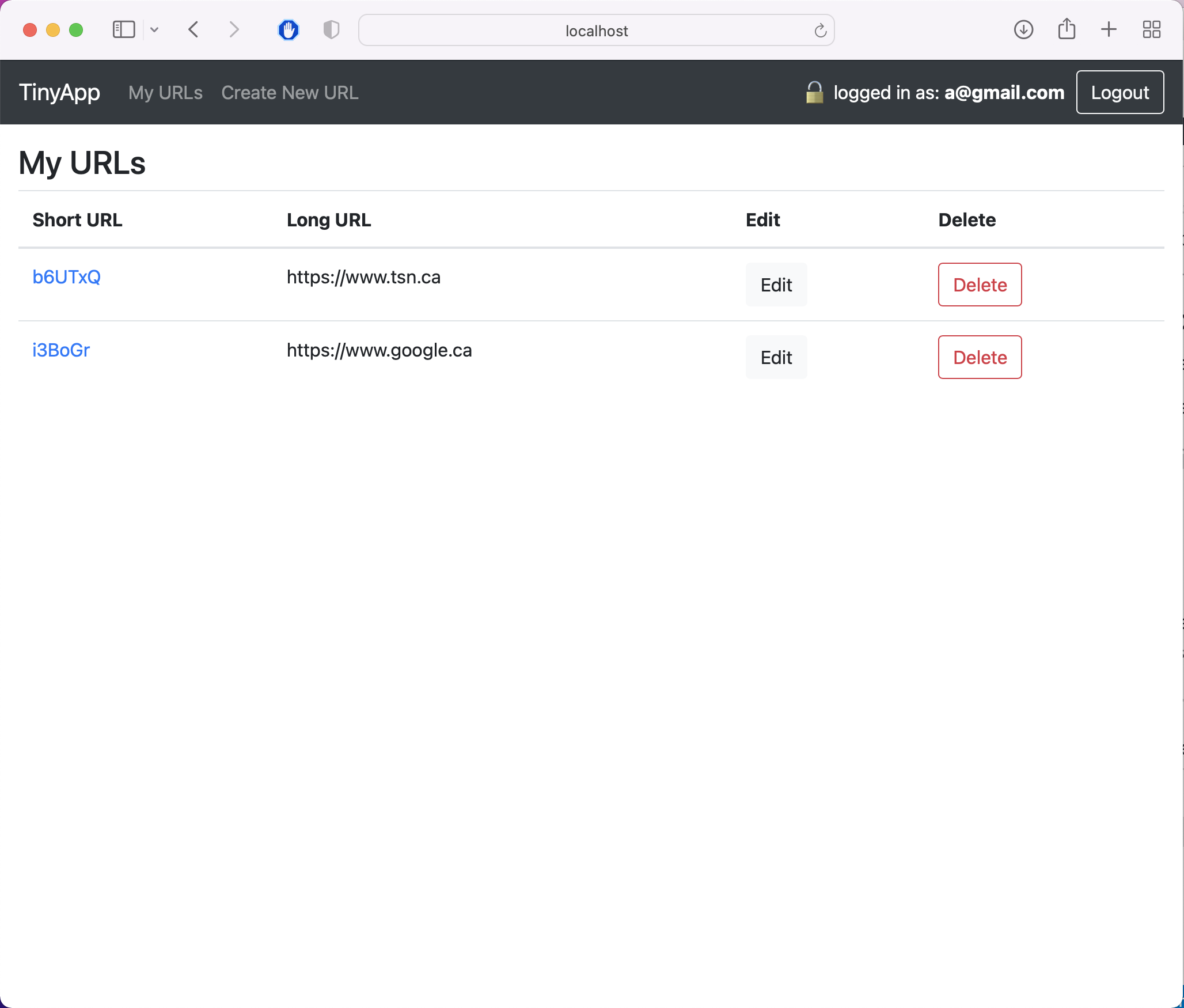Expand the sidebar options chevron dropdown

pos(154,29)
